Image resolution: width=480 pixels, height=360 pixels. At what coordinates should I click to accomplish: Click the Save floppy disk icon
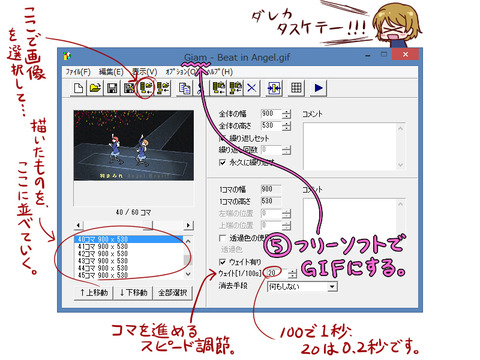tap(112, 88)
